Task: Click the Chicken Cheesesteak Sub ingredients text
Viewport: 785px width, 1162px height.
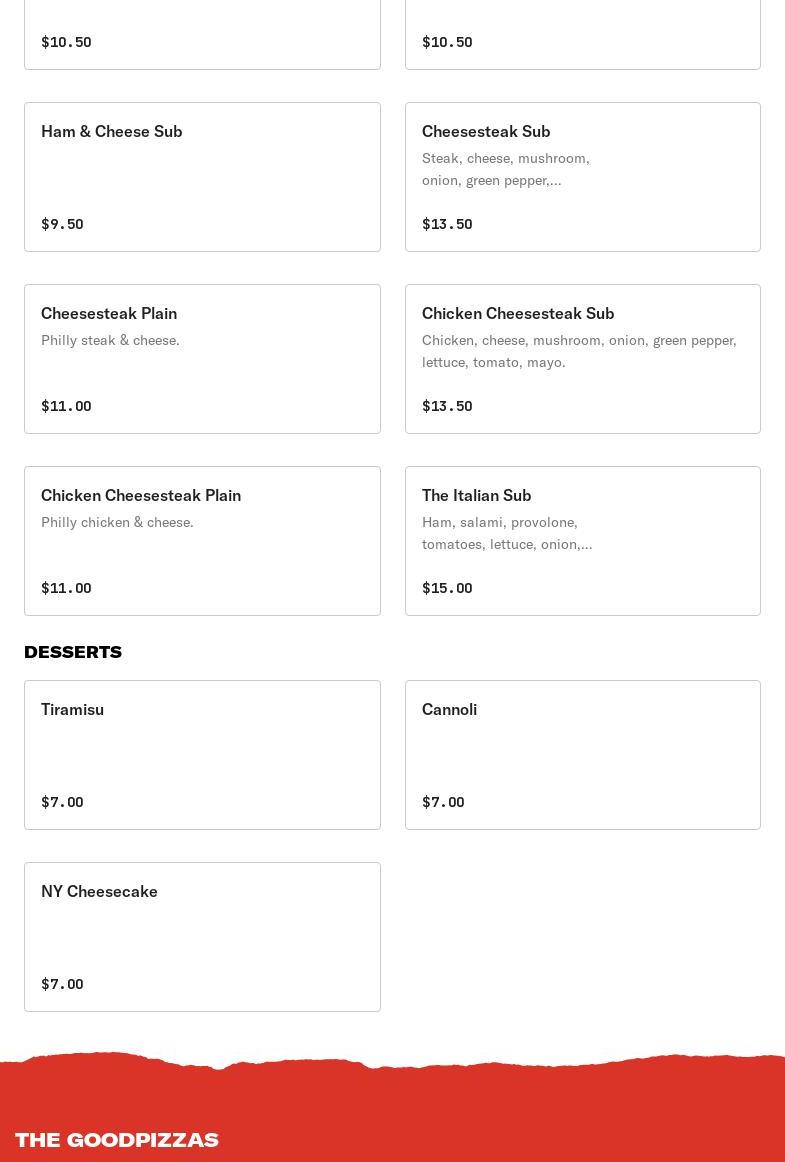Action: coord(579,351)
